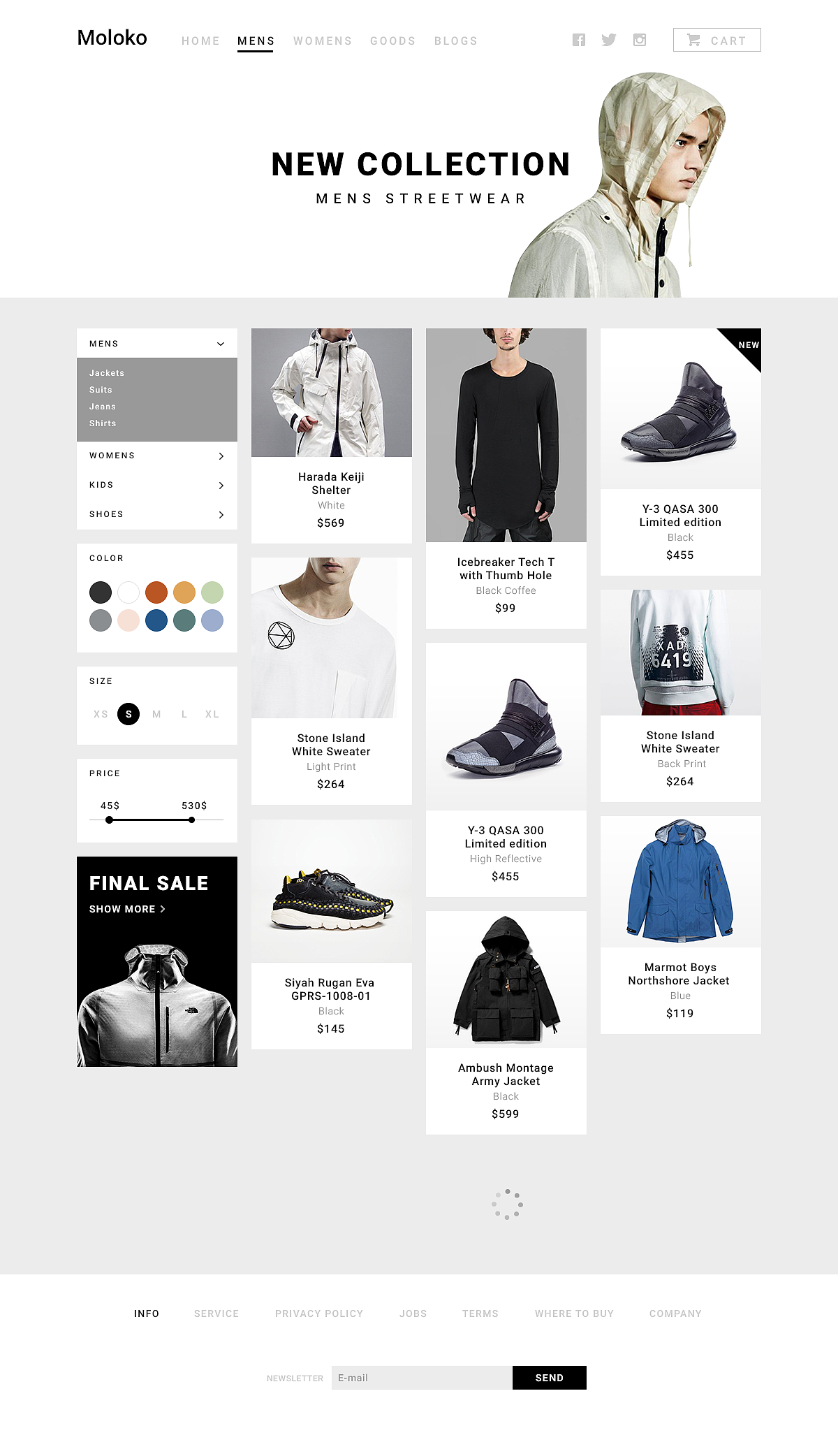Collapse the MENS category dropdown
Screen dimensions: 838x1456
(221, 344)
